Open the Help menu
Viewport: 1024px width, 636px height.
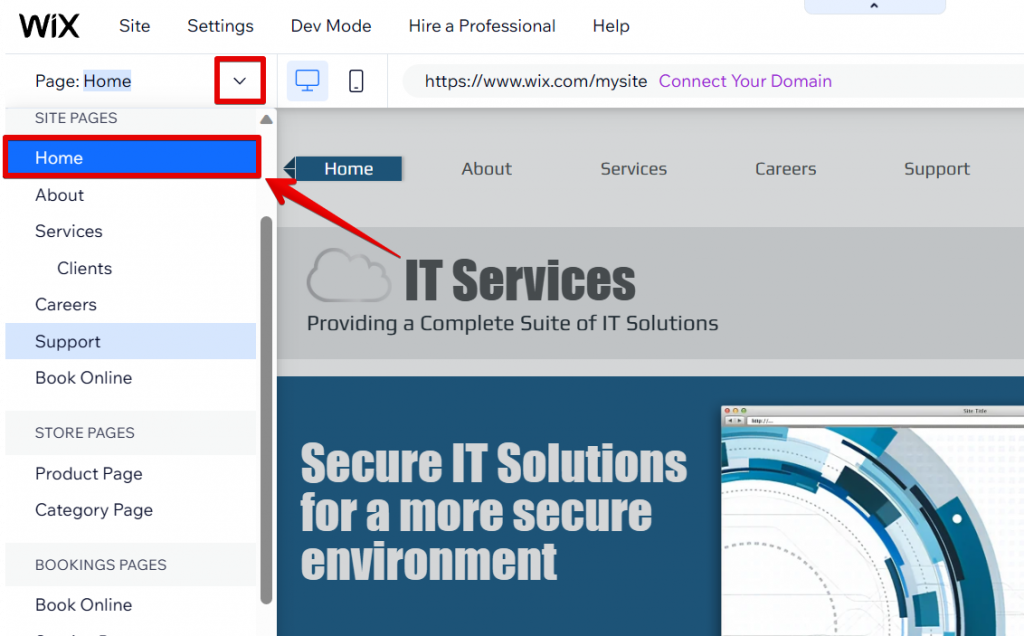coord(611,26)
